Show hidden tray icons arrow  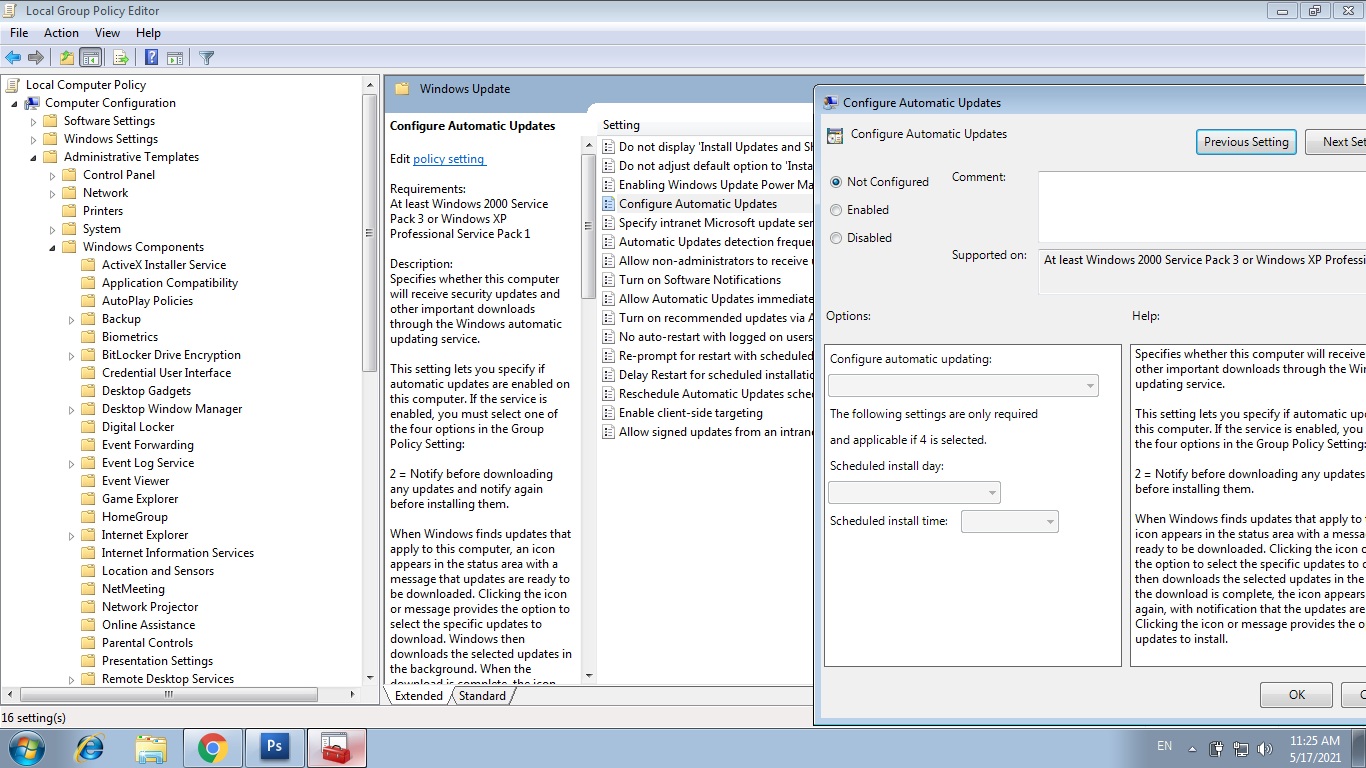1192,748
